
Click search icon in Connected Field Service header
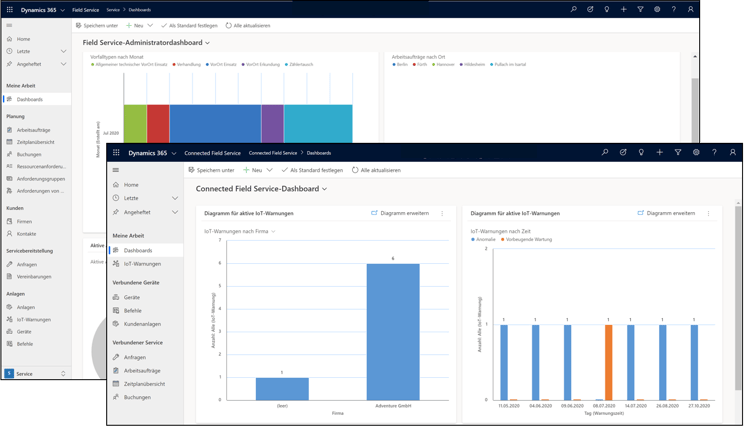click(x=605, y=153)
